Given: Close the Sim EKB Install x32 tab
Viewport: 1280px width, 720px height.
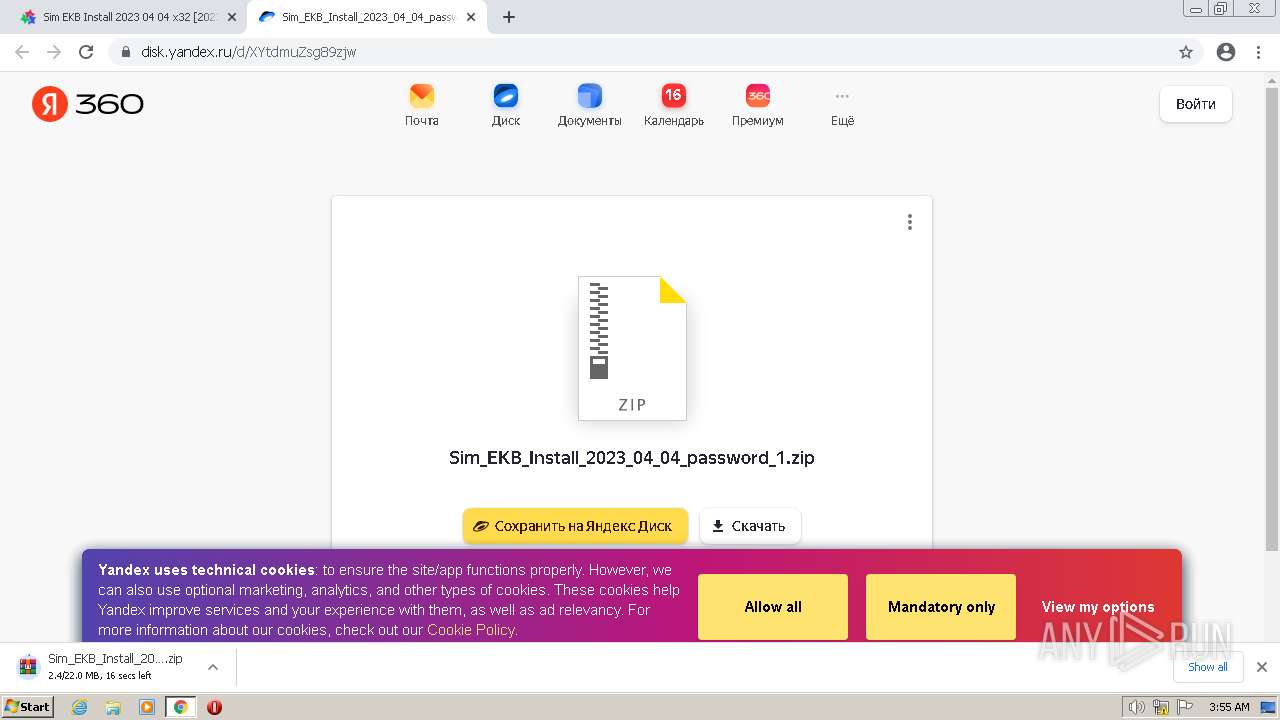Looking at the screenshot, I should (x=232, y=17).
